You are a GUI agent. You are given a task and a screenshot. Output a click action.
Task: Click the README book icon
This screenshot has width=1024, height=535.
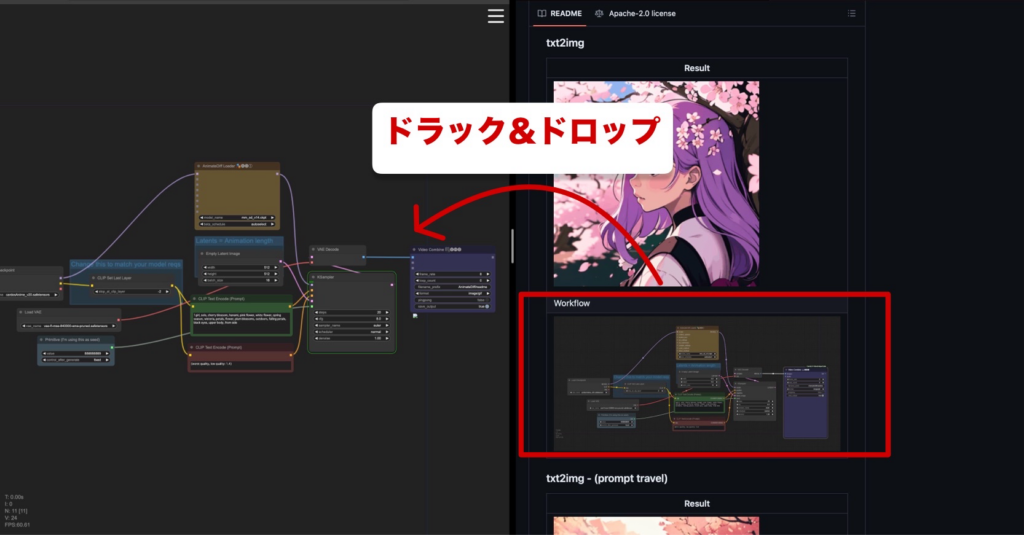point(542,14)
